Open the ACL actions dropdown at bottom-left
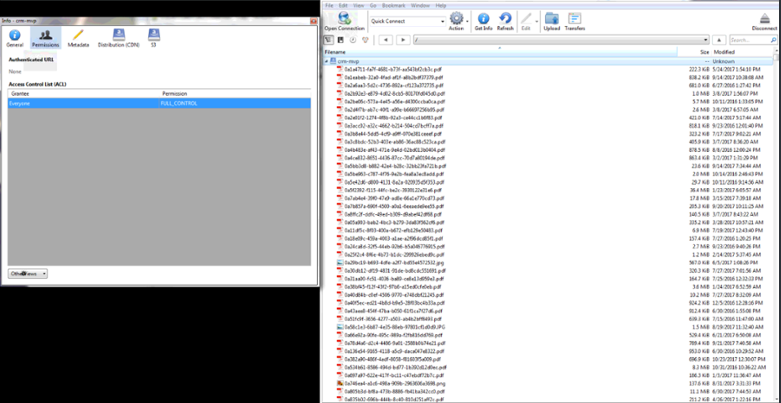The width and height of the screenshot is (781, 403). click(28, 273)
